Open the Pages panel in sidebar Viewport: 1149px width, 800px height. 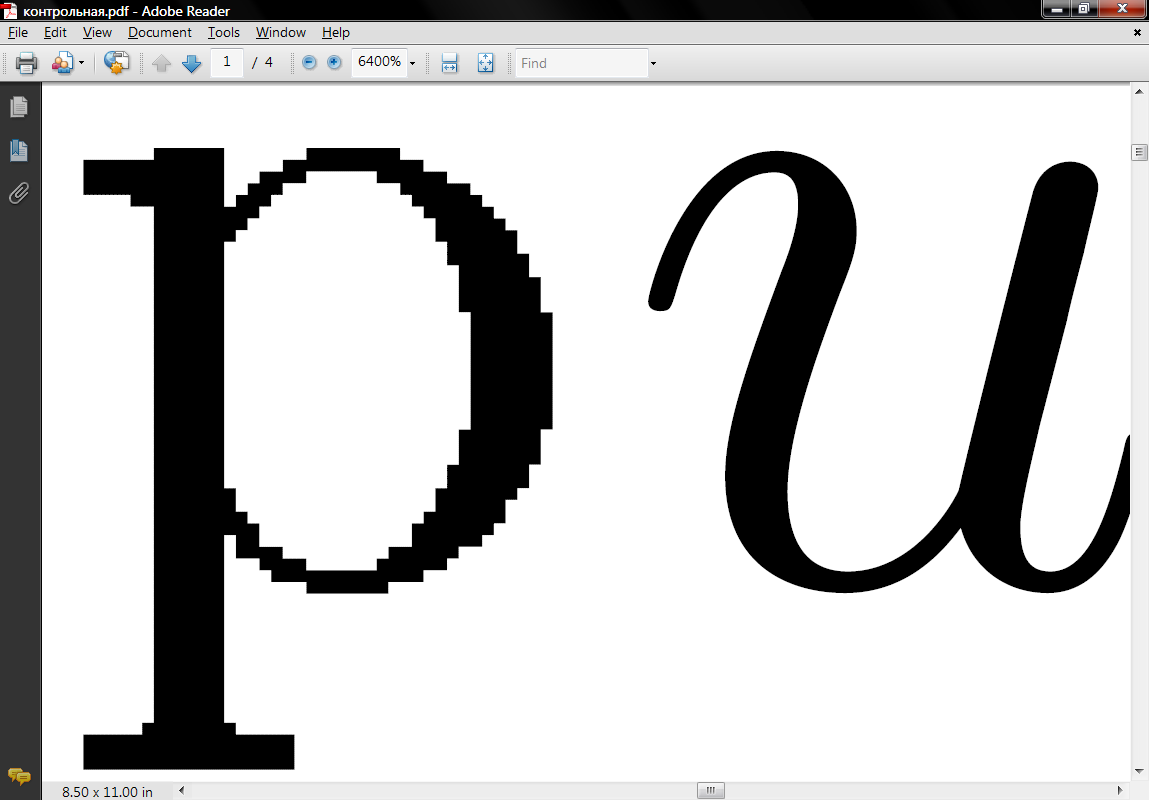(19, 107)
